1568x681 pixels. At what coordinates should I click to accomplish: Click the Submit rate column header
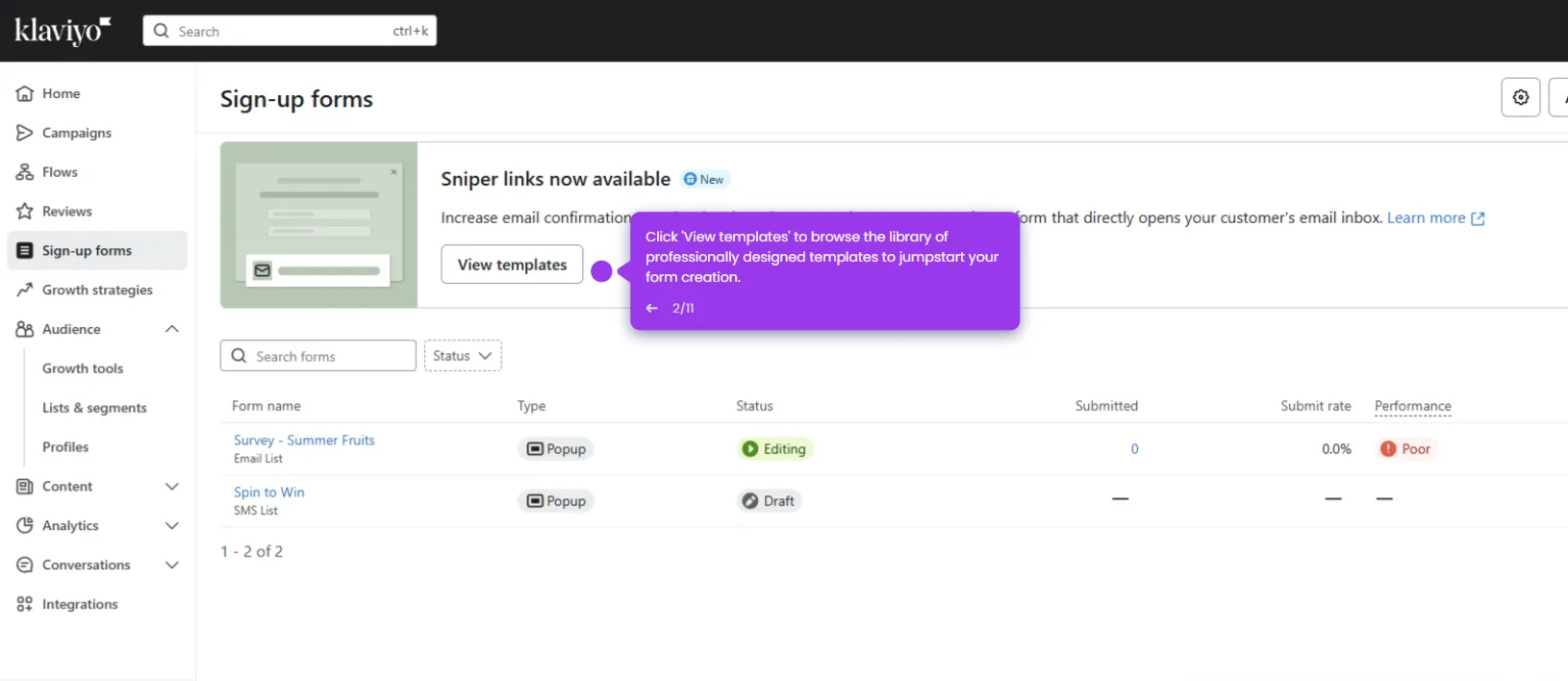(x=1315, y=406)
